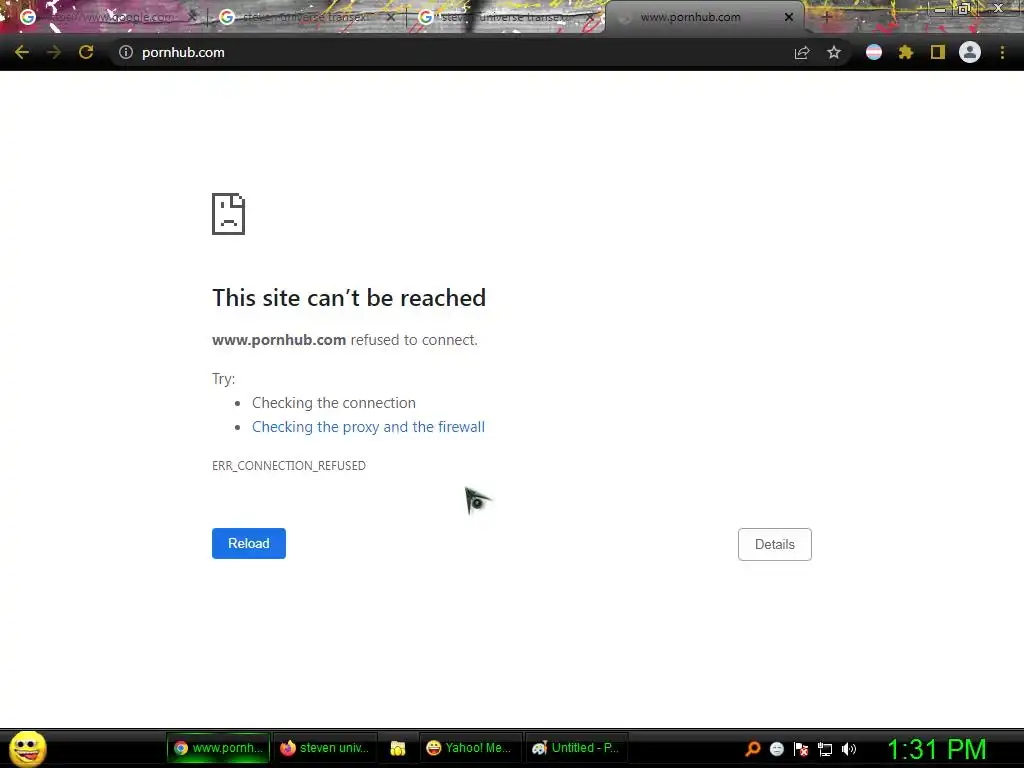1024x768 pixels.
Task: Open the folder icon on taskbar
Action: 398,748
